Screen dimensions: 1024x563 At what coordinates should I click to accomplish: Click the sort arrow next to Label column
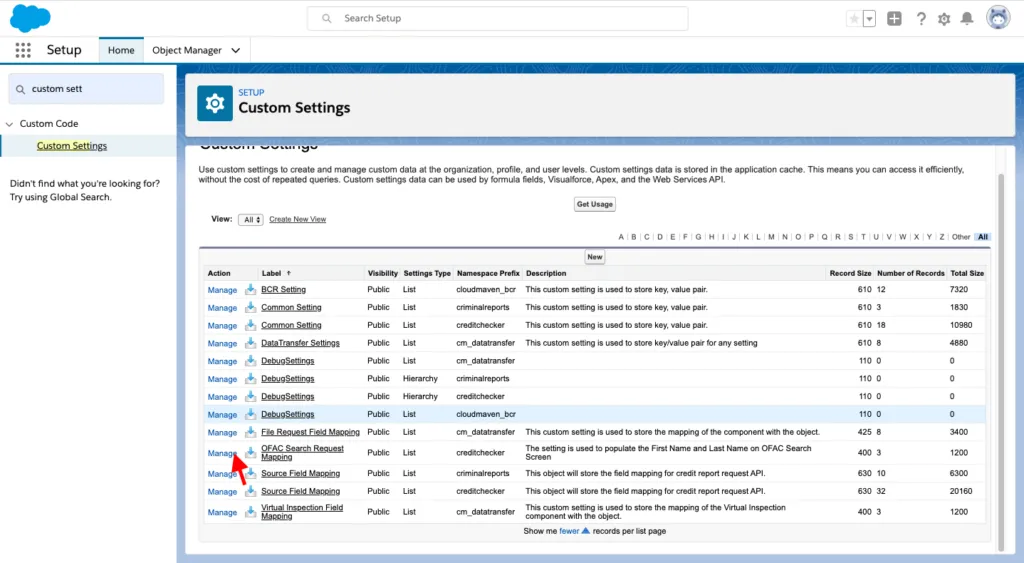coord(289,274)
